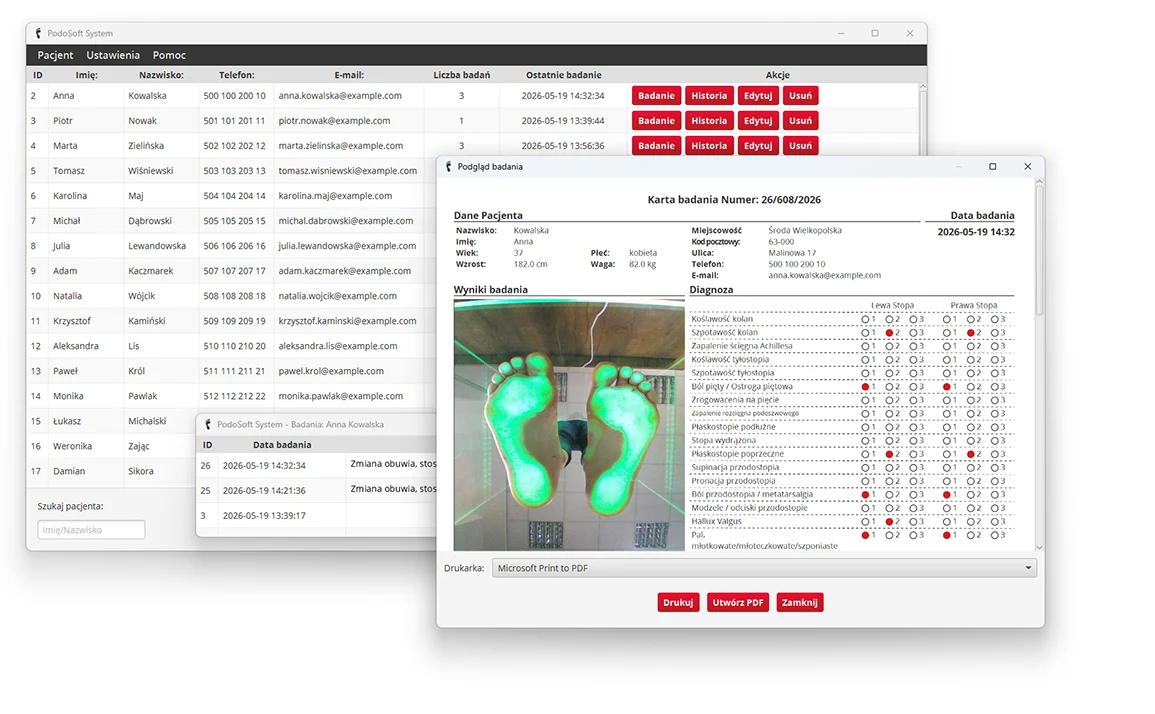
Task: Click the Podgląd badania vertical scrollbar thumb
Action: (1039, 251)
